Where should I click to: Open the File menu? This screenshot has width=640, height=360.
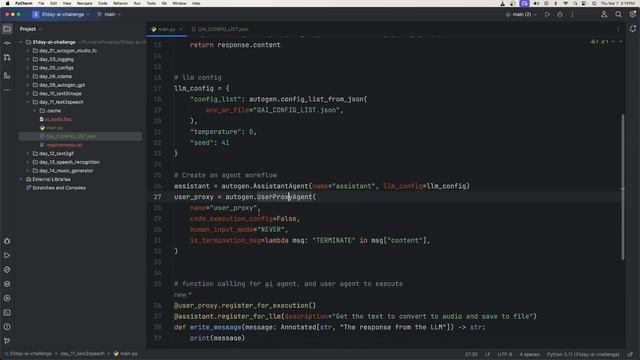click(41, 3)
